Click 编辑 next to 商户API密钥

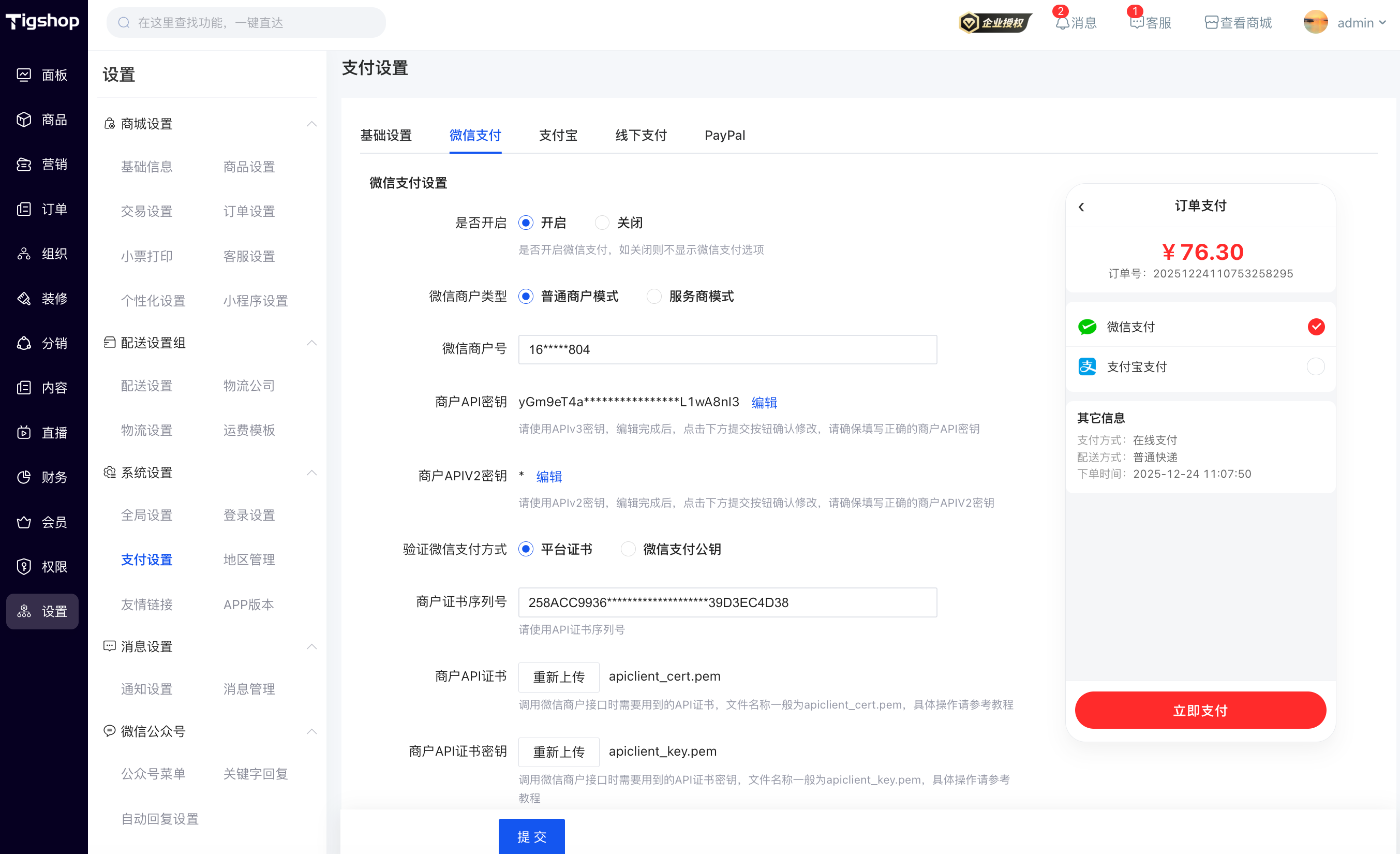tap(764, 403)
